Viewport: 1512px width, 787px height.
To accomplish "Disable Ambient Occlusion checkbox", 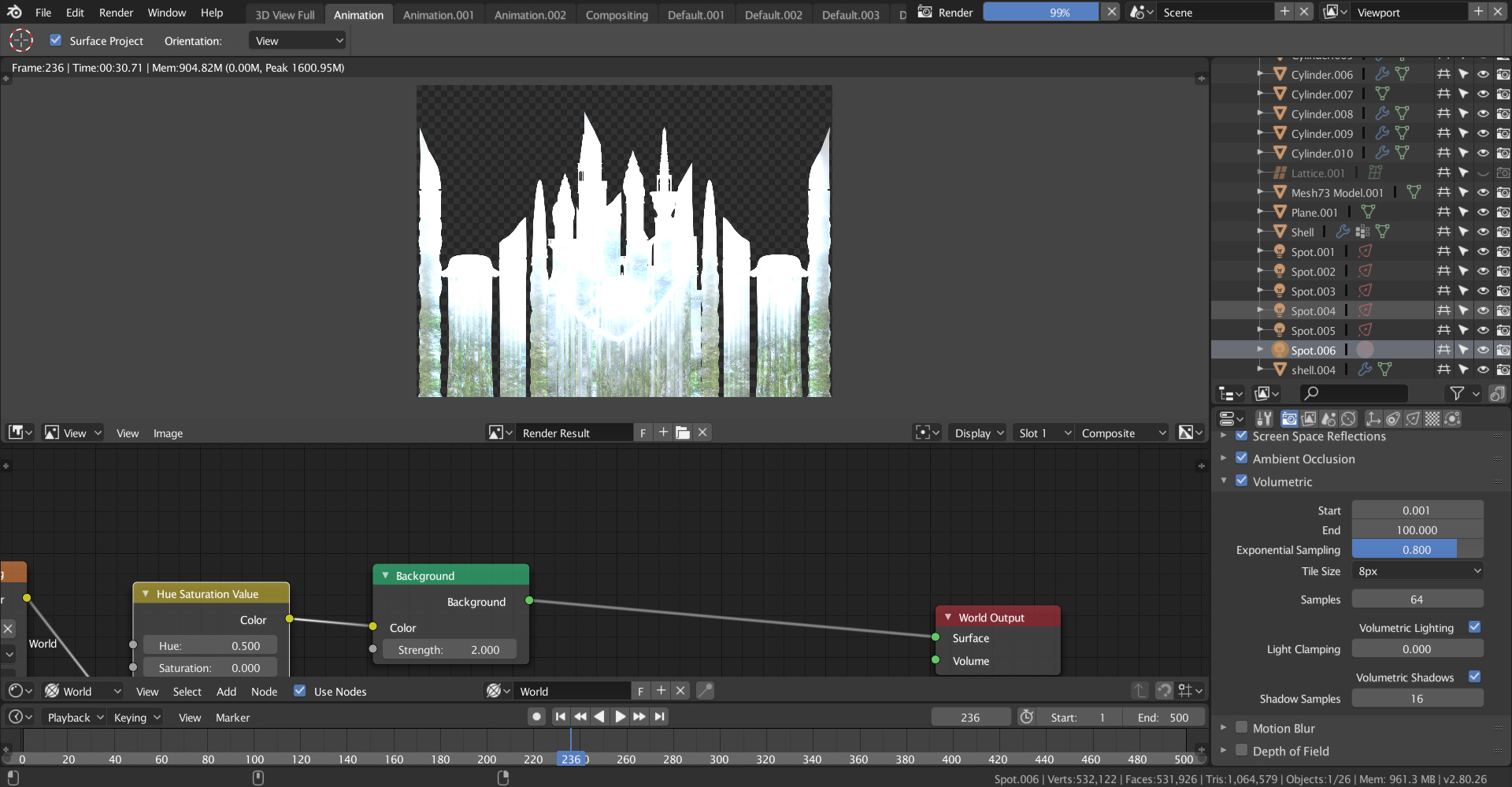I will tap(1242, 458).
